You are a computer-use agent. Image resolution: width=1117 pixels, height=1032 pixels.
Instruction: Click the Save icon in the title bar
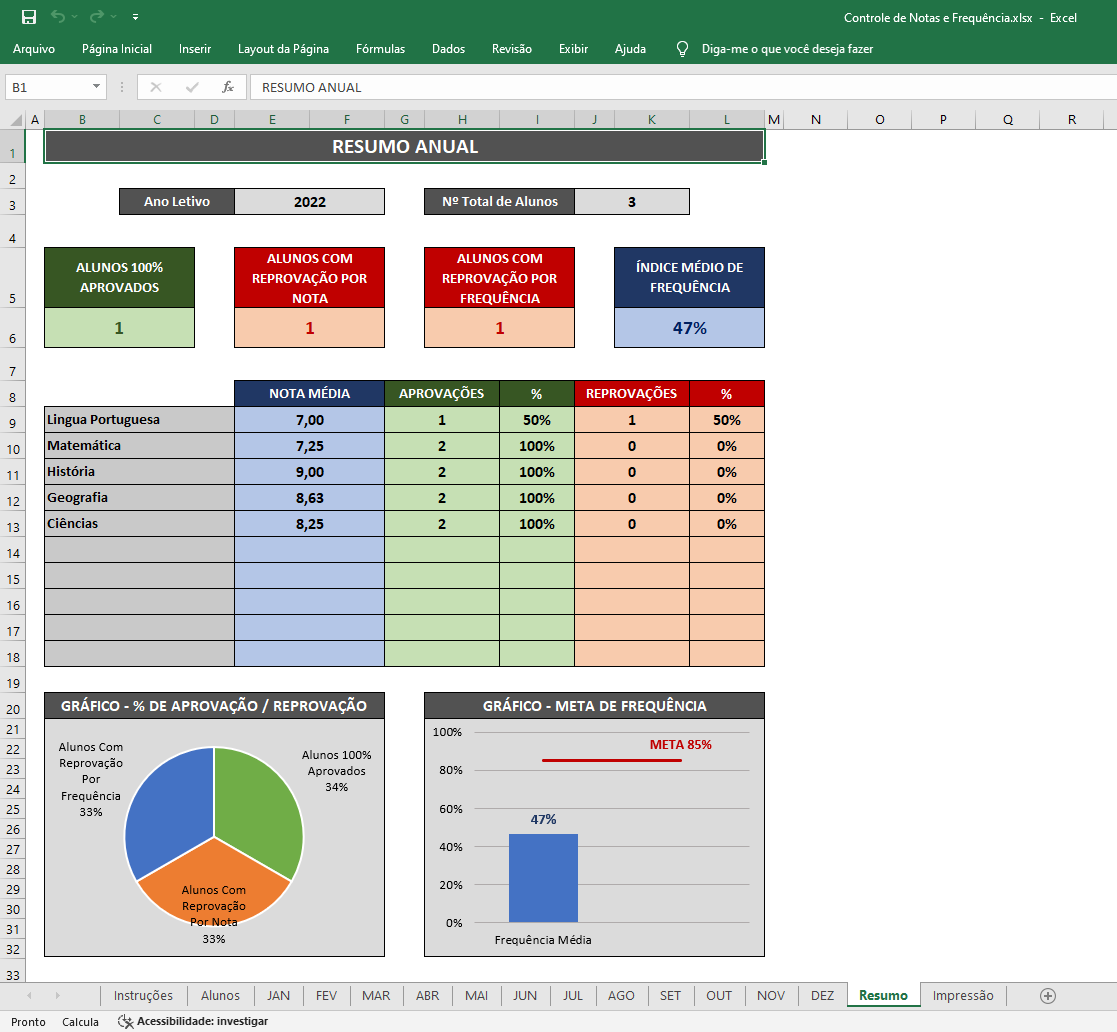coord(28,17)
